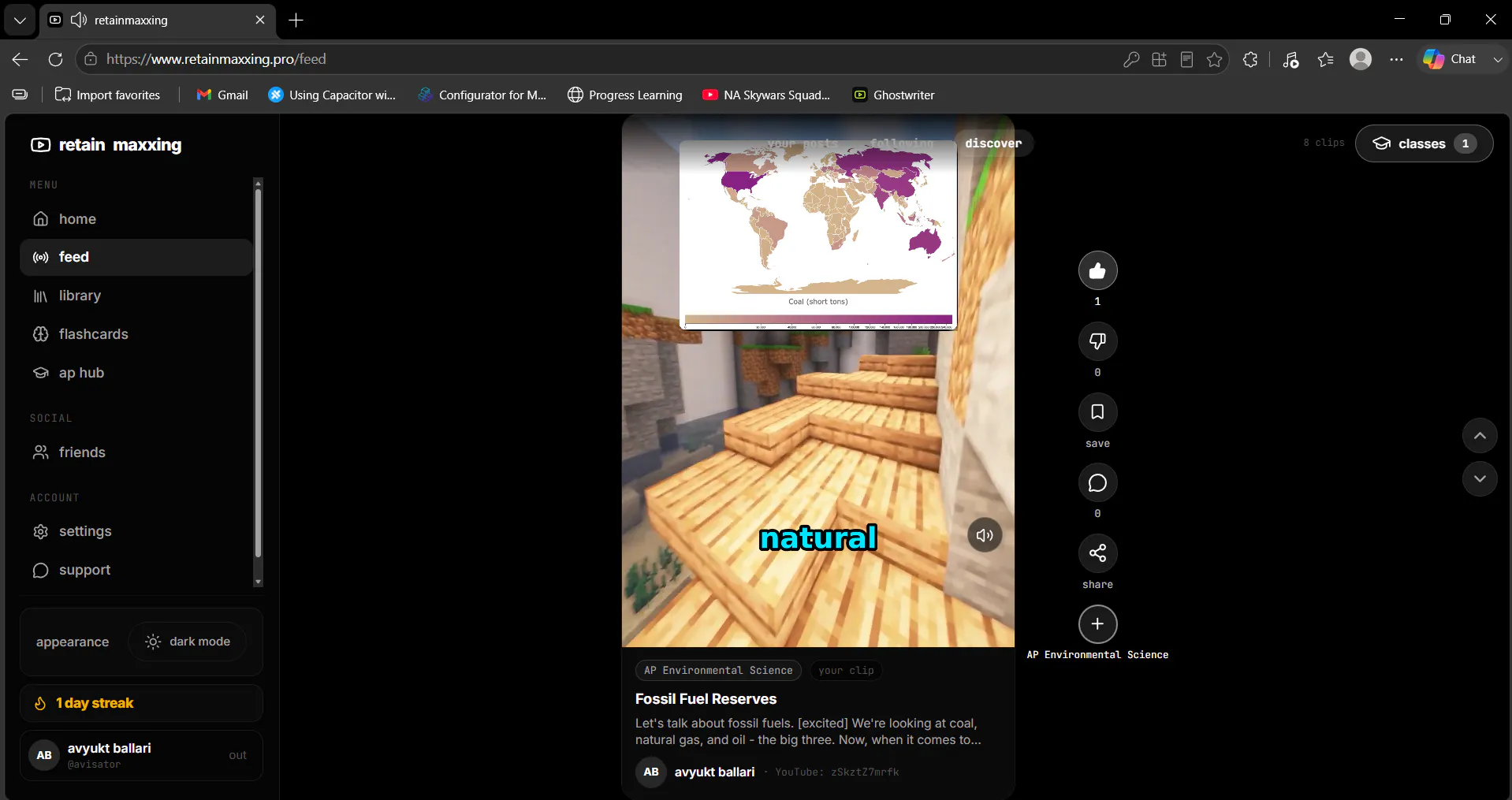
Task: Share the clip via share icon
Action: (1097, 553)
